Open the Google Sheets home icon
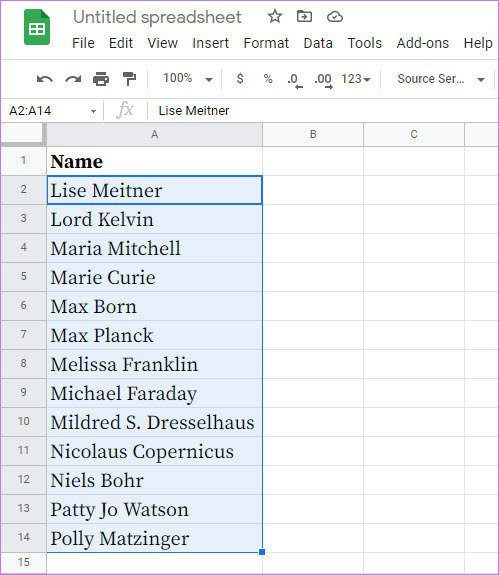The image size is (499, 575). [37, 28]
